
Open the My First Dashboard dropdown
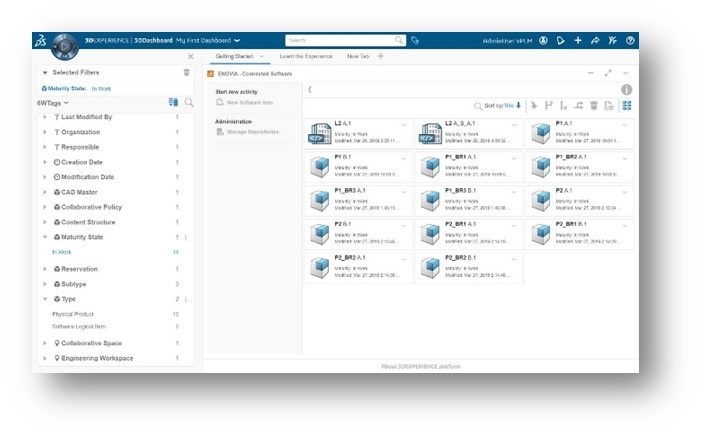click(x=237, y=40)
